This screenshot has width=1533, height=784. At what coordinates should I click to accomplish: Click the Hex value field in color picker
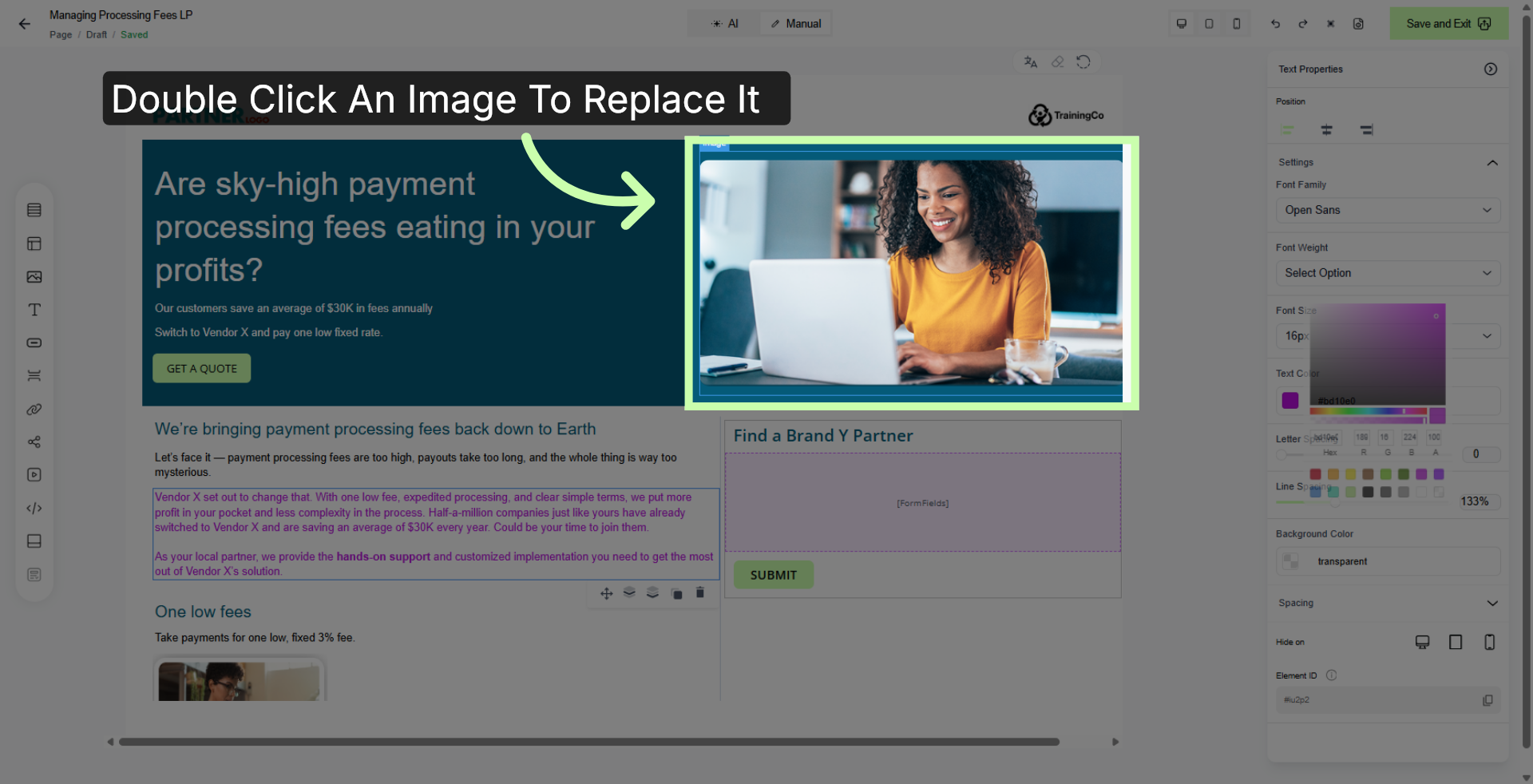point(1326,438)
